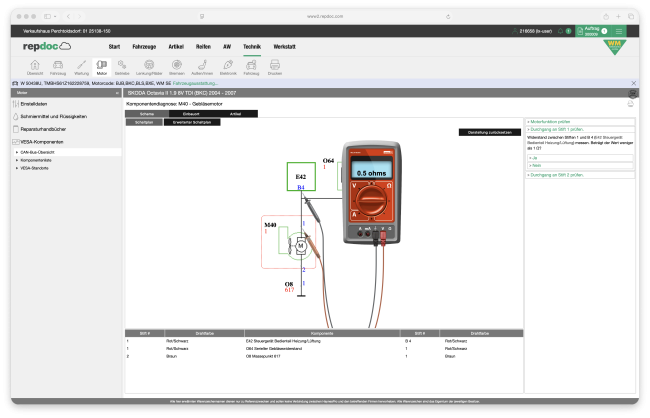Click the Drucken printer icon
This screenshot has width=650, height=418.
pos(275,66)
